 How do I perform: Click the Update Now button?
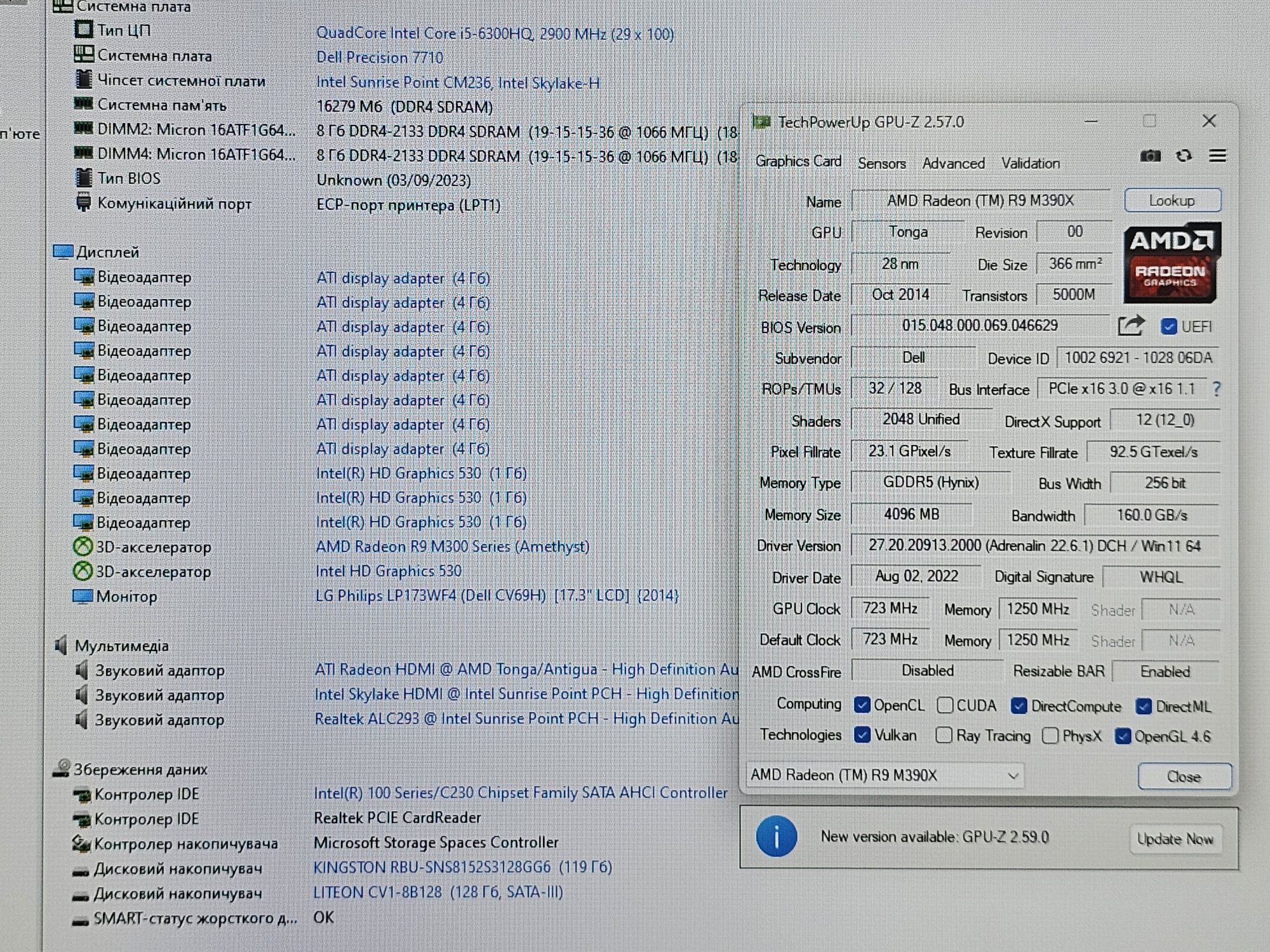[1175, 839]
